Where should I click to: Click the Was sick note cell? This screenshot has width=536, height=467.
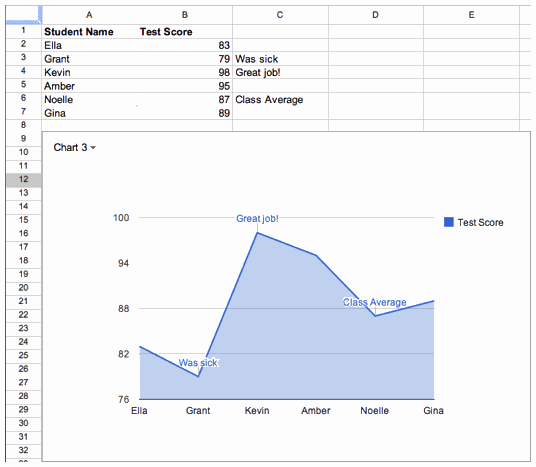(x=280, y=59)
